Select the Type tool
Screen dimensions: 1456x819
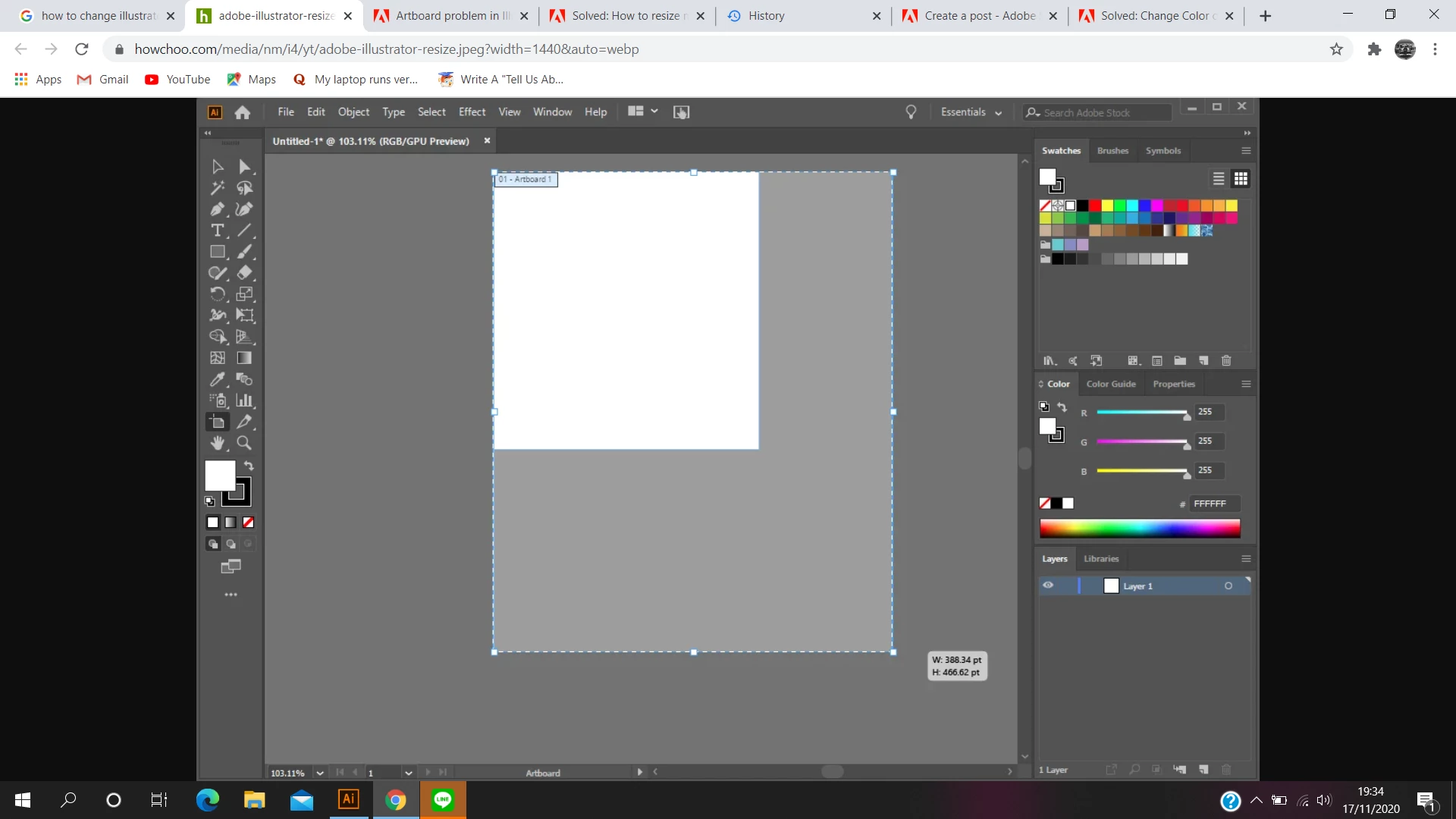point(217,231)
